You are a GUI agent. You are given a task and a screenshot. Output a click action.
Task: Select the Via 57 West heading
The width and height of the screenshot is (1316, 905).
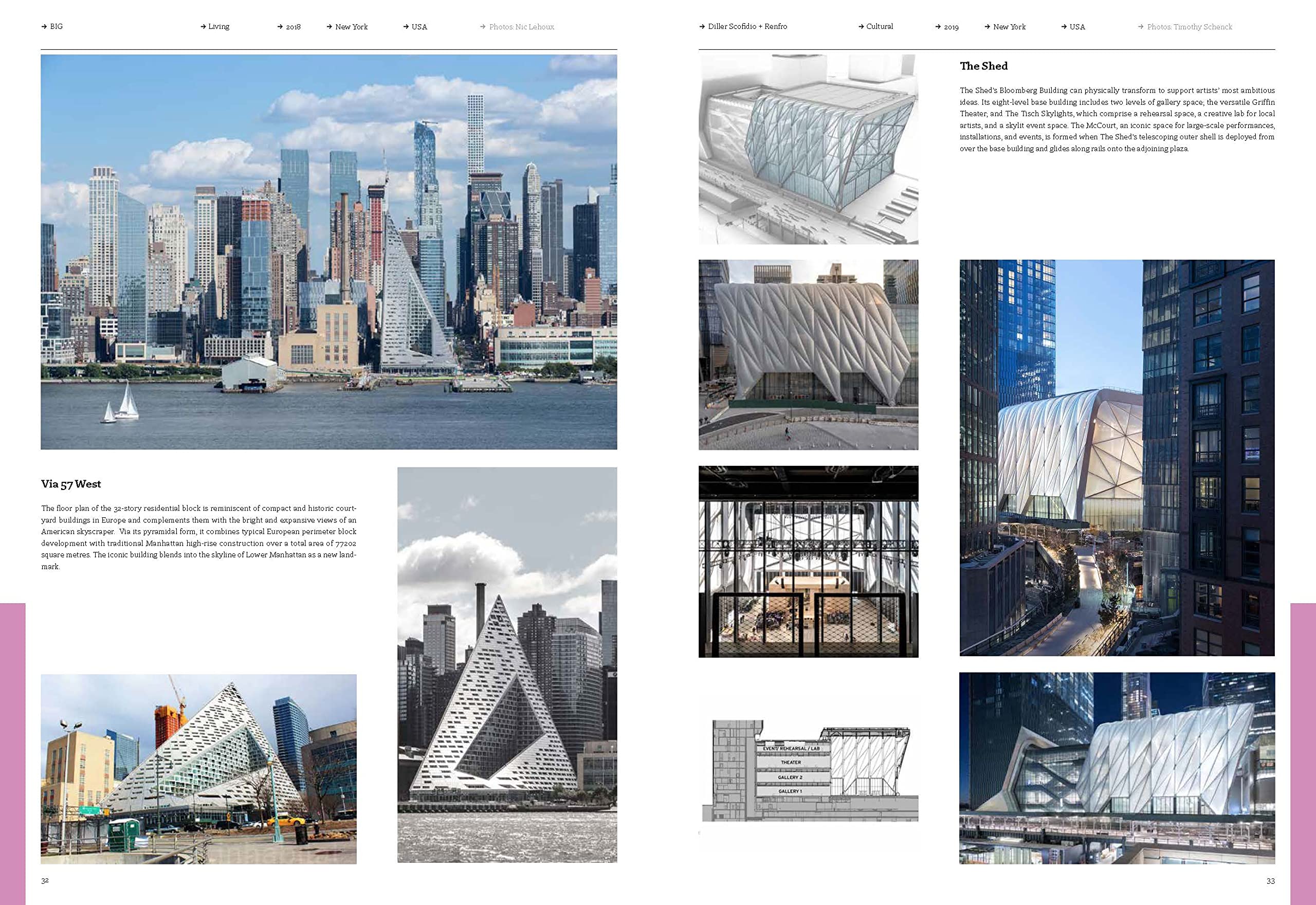tap(71, 484)
